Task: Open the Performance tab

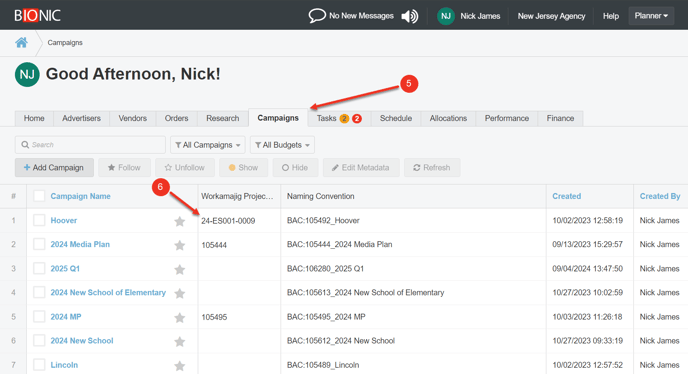Action: point(506,118)
